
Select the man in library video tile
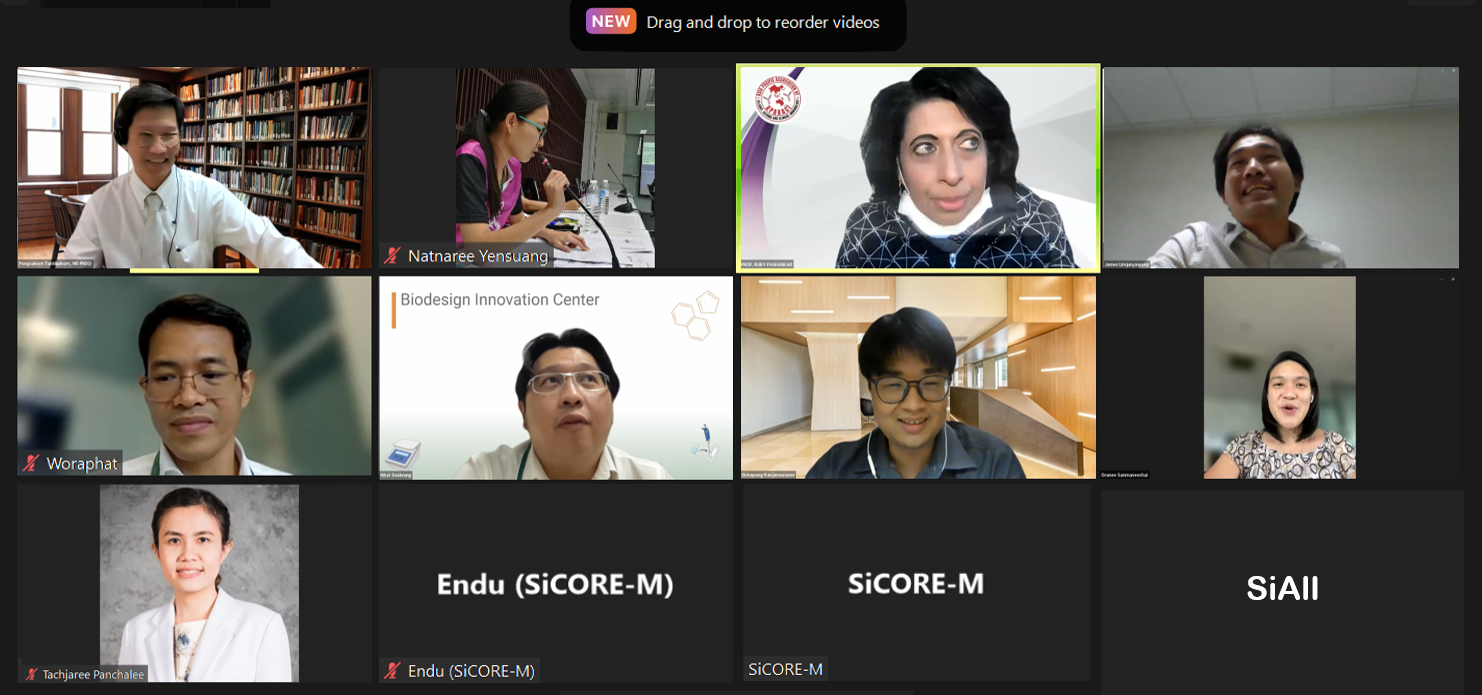[194, 168]
